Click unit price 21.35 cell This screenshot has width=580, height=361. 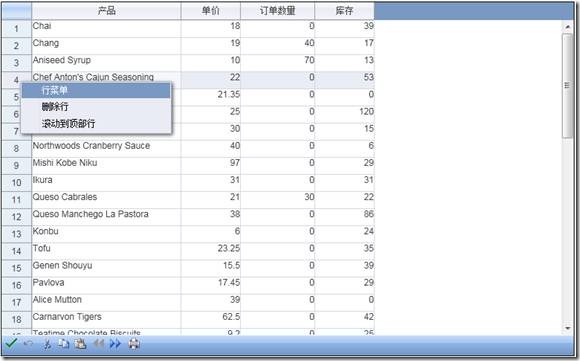(211, 97)
